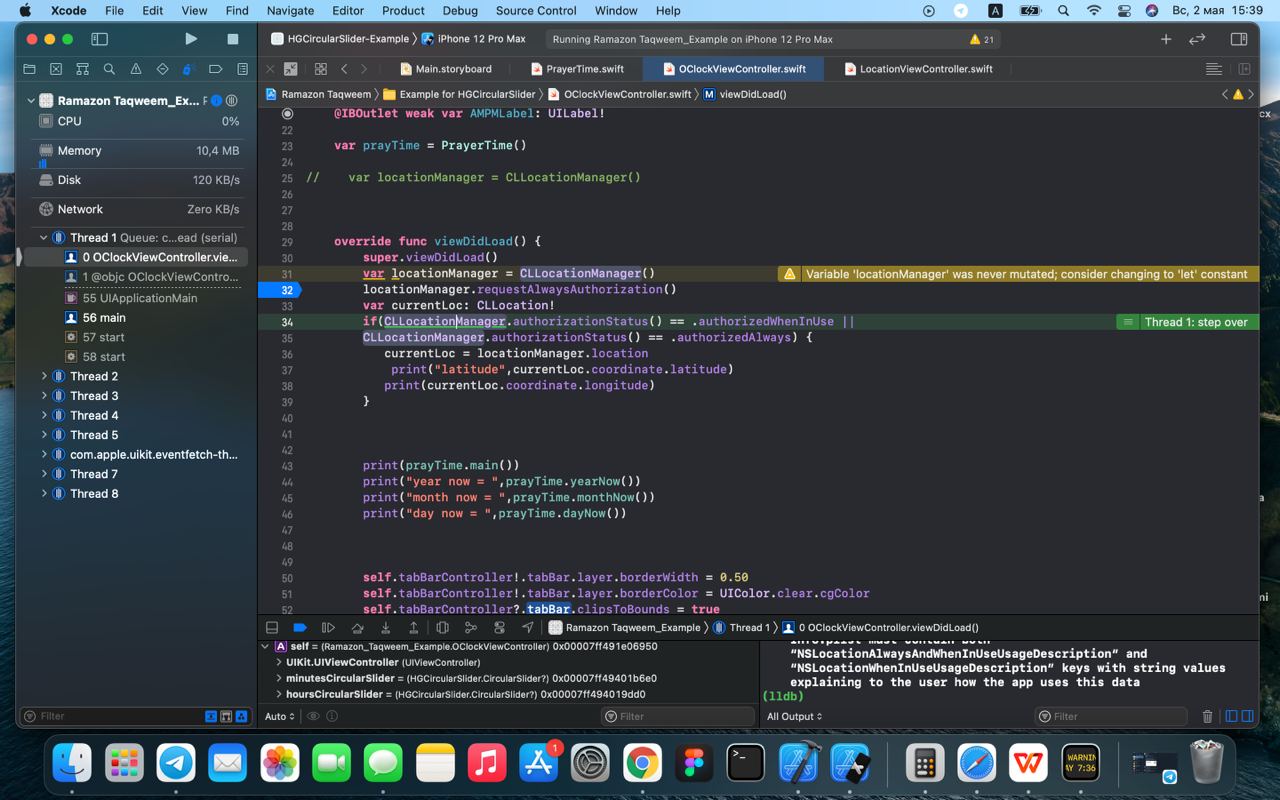Run the app with the Play button

[x=191, y=39]
